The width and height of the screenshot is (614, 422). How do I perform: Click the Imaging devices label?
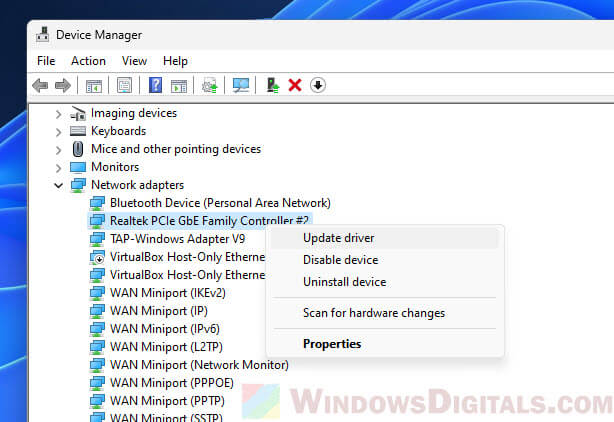click(x=134, y=113)
